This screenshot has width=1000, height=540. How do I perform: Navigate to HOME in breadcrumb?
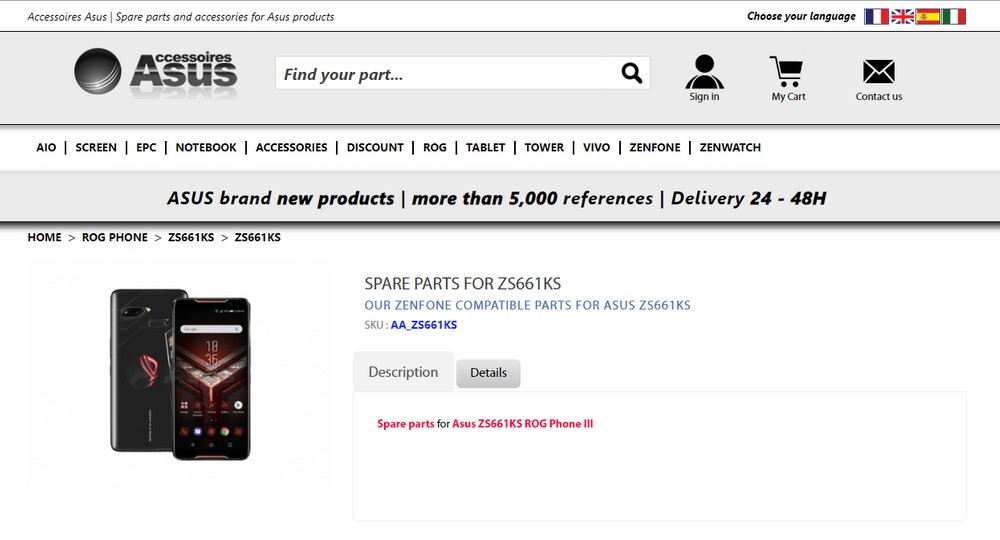point(44,238)
